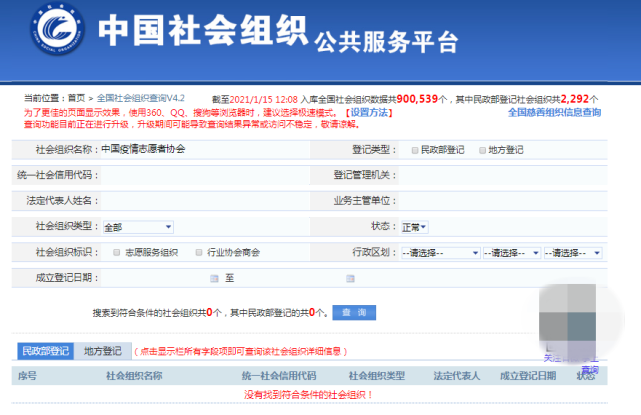Open end date calendar picker icon
Screen dimensions: 641x415
pyautogui.click(x=350, y=278)
